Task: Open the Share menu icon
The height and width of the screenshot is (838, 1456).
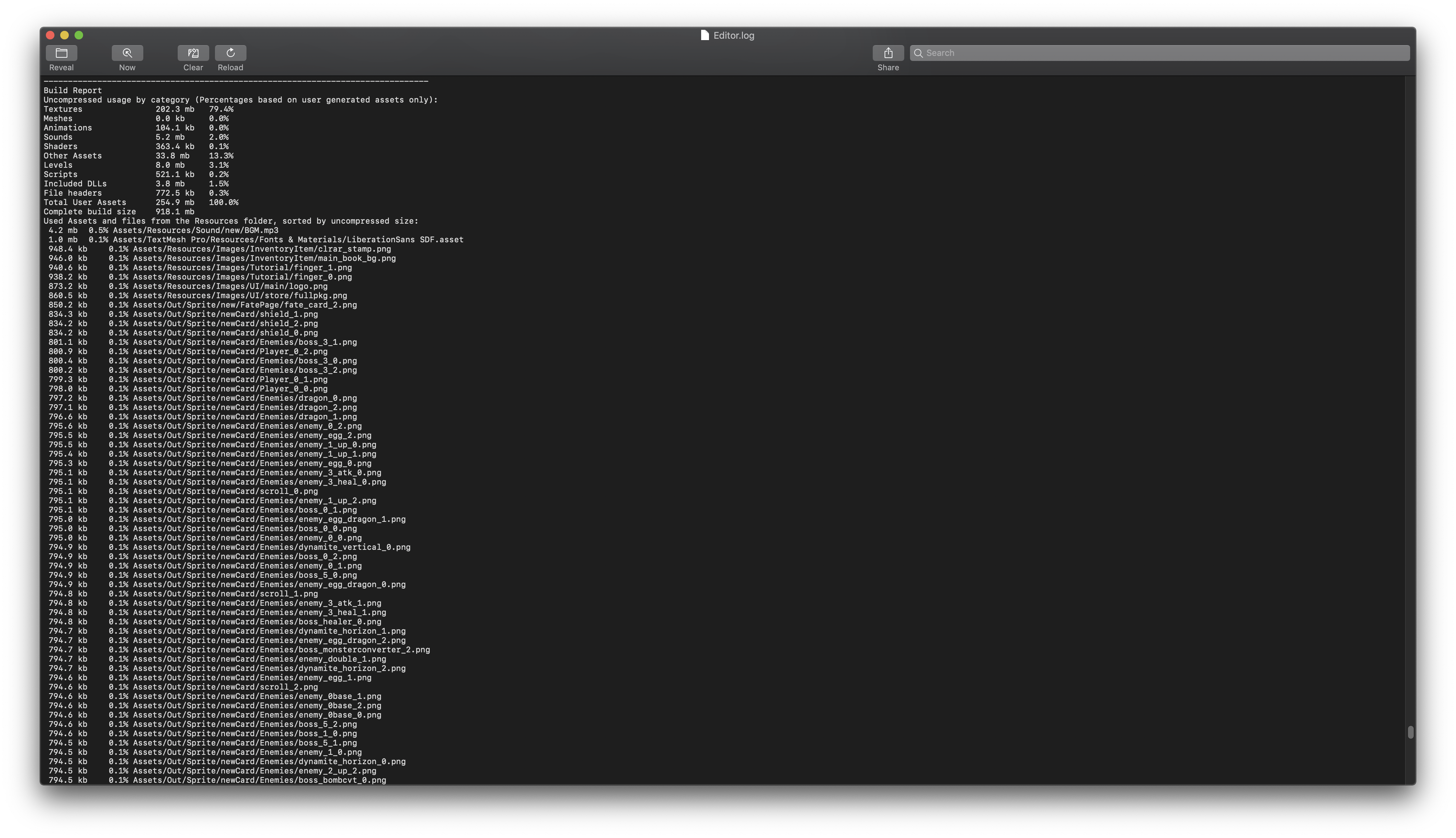Action: coord(888,53)
